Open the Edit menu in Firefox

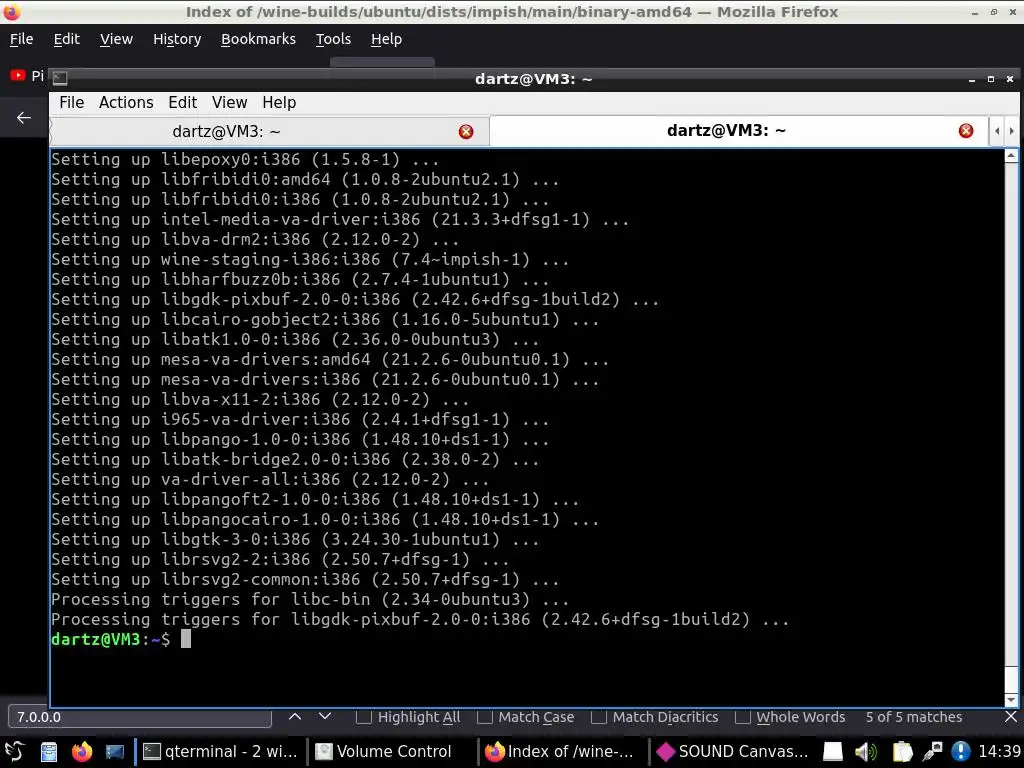67,39
